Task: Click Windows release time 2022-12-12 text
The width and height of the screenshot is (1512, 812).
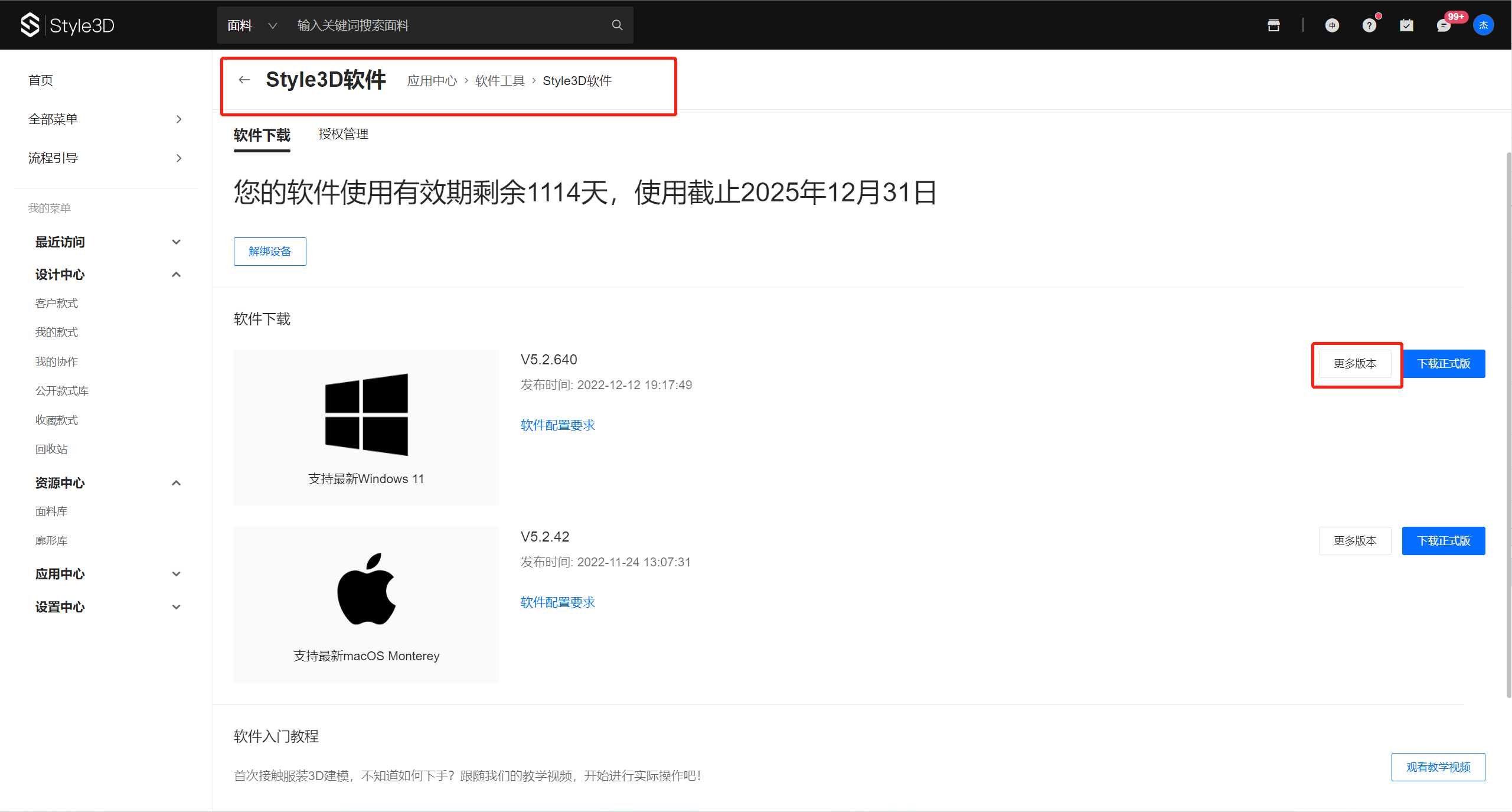Action: tap(606, 385)
